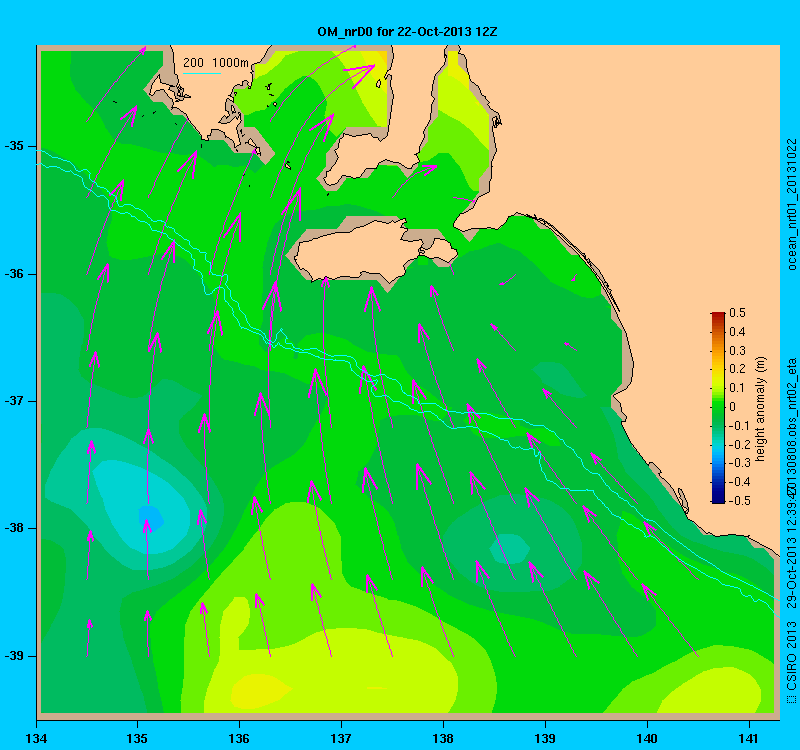Viewport: 800px width, 750px height.
Task: Click the '0.1' label on the color scale
Action: pos(737,388)
